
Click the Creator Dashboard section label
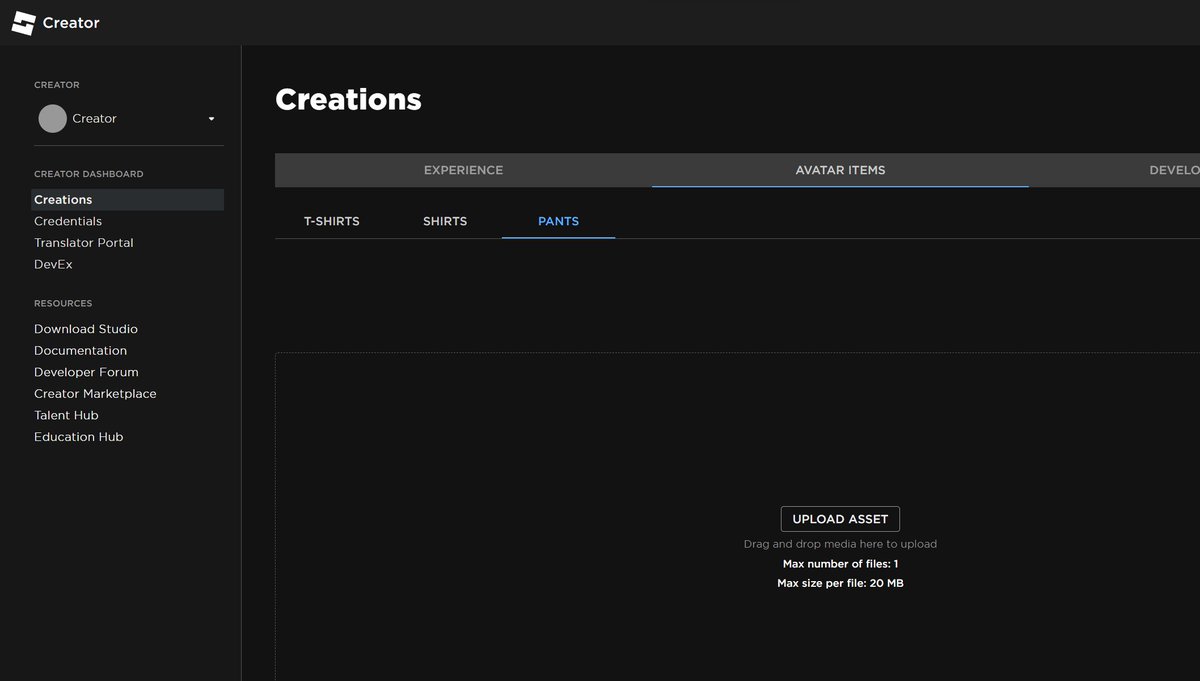coord(89,174)
